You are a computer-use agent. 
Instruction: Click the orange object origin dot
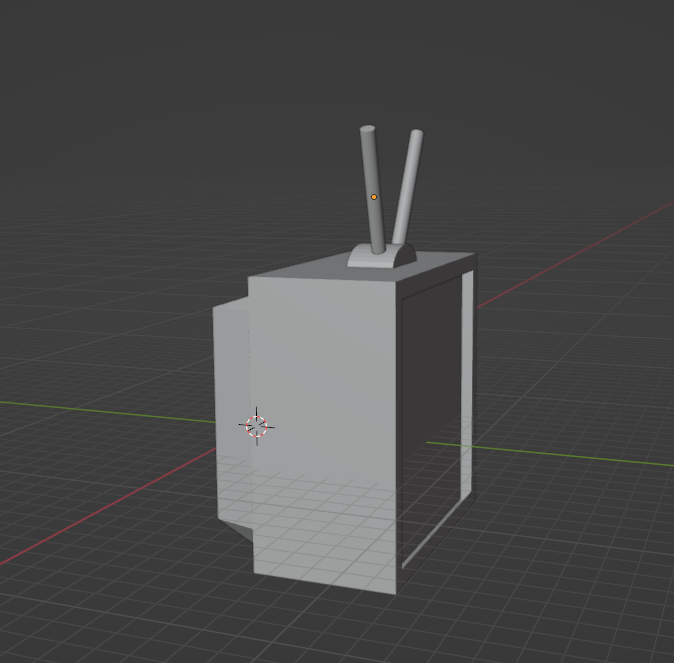374,197
